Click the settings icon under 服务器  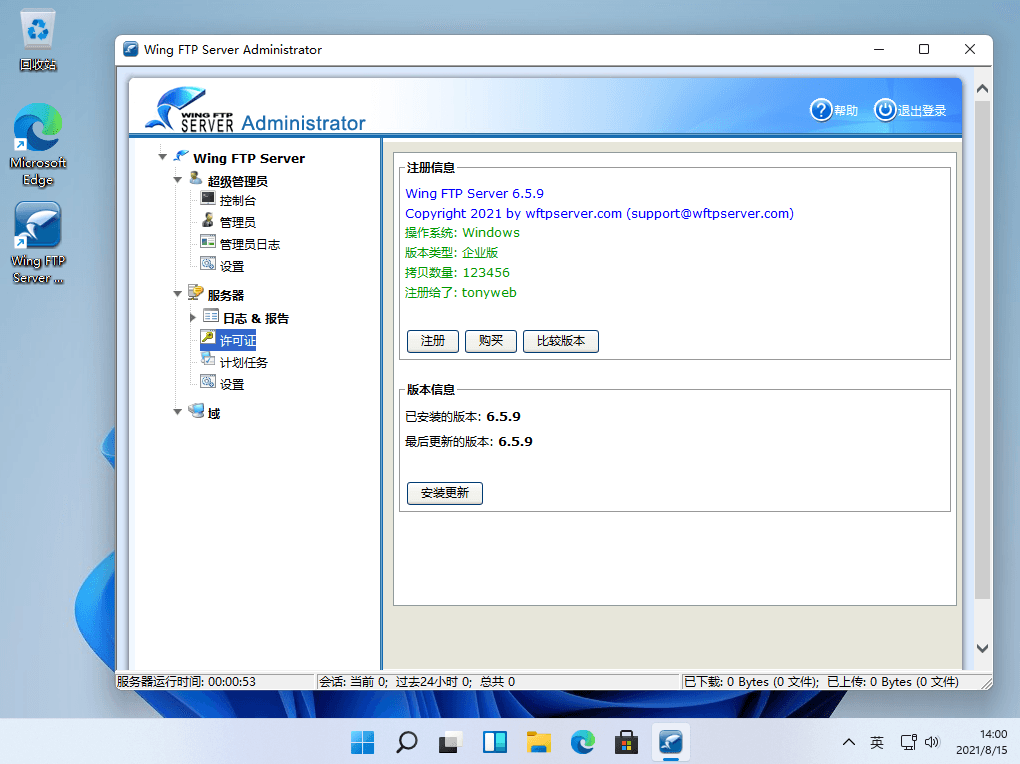(x=208, y=382)
